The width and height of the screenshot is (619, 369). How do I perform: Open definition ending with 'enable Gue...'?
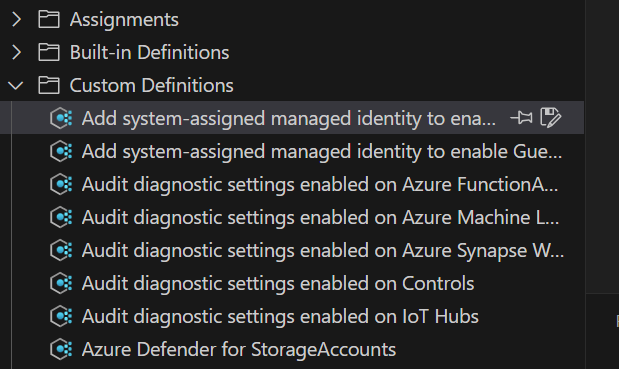(322, 152)
